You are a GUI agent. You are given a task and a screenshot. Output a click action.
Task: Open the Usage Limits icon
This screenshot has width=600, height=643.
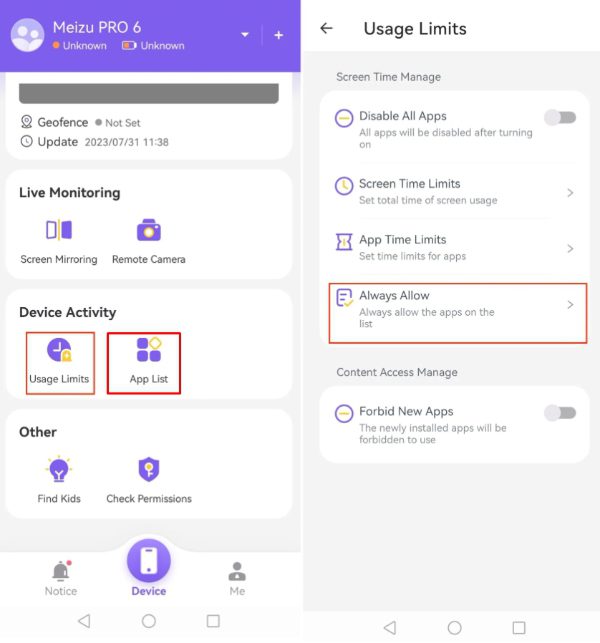(x=59, y=350)
